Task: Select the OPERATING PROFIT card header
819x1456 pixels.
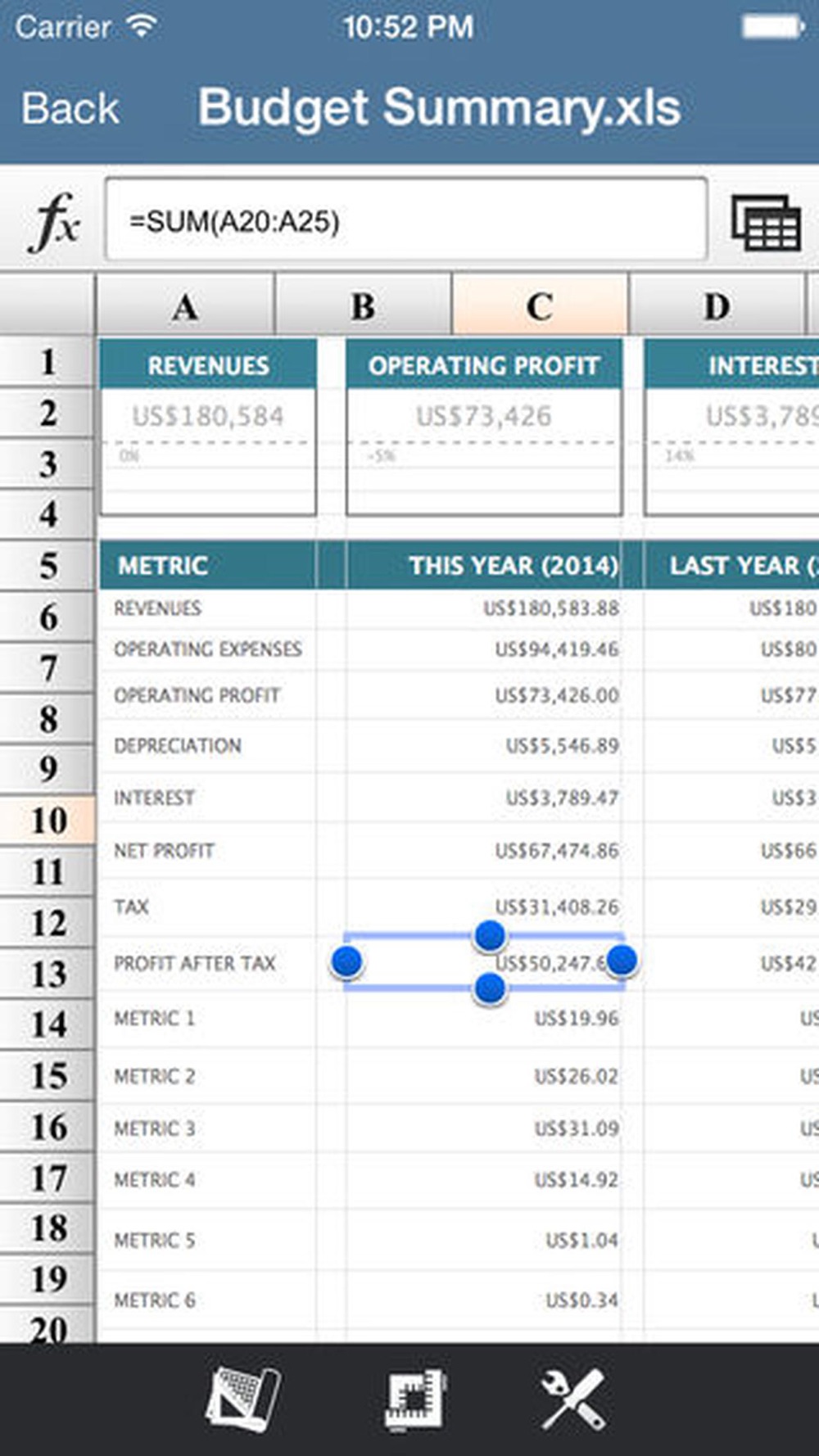Action: [x=484, y=365]
